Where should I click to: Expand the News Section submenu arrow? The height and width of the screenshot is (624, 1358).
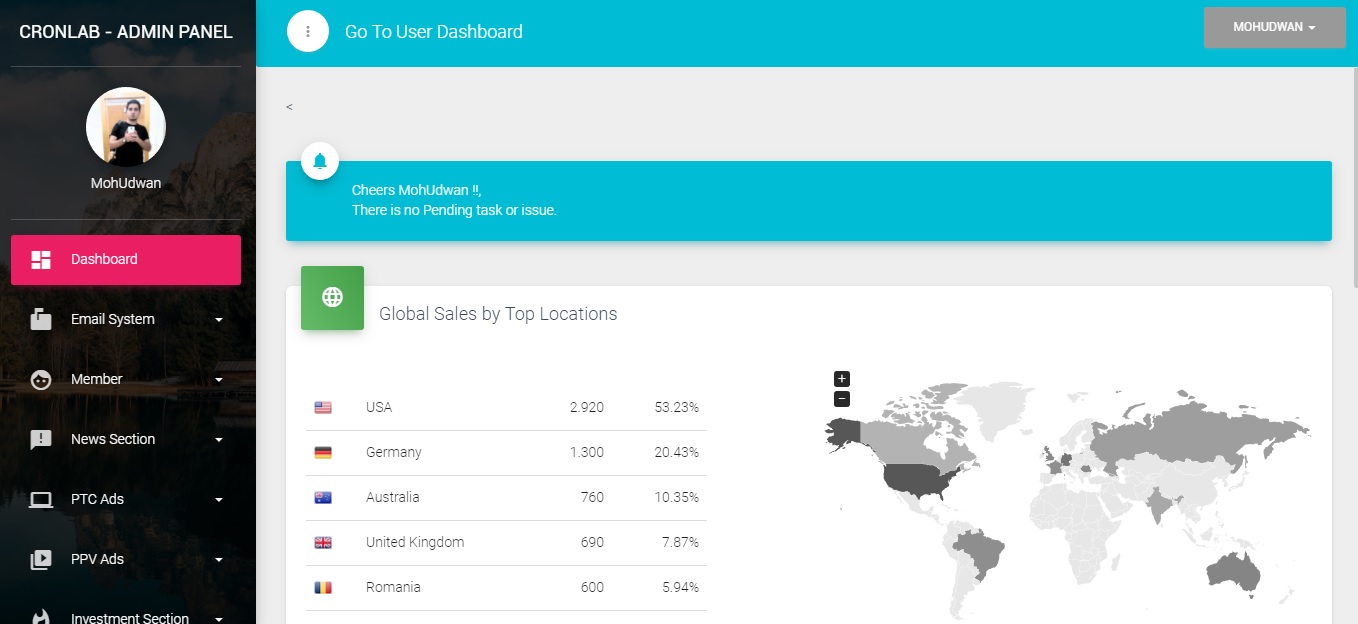coord(219,440)
